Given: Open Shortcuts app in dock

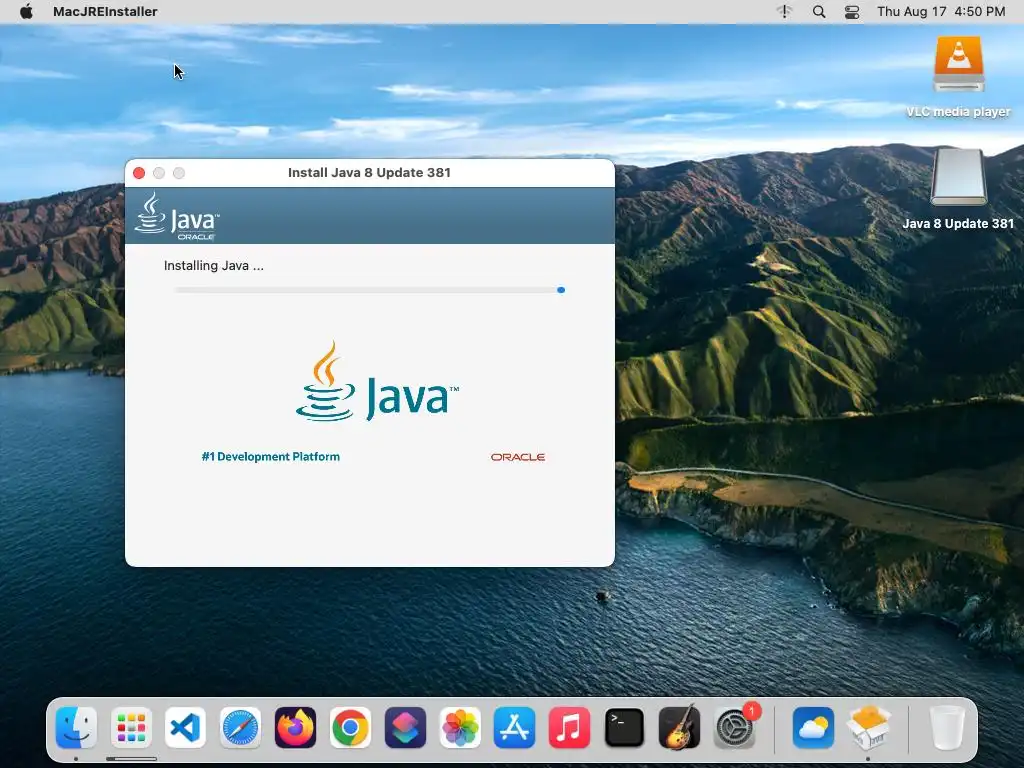Looking at the screenshot, I should click(405, 728).
